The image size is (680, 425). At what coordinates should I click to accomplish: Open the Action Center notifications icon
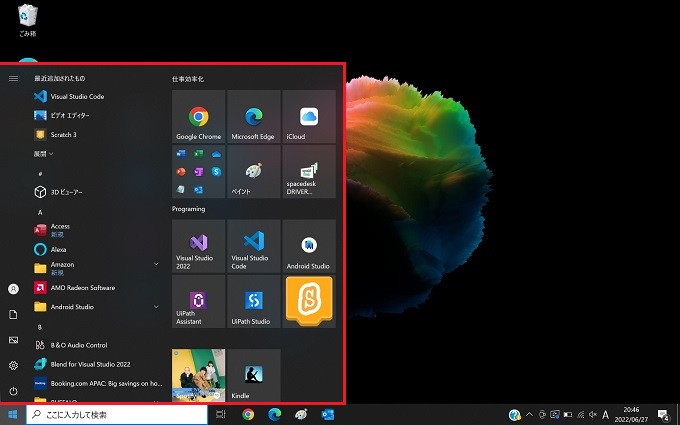tap(664, 415)
